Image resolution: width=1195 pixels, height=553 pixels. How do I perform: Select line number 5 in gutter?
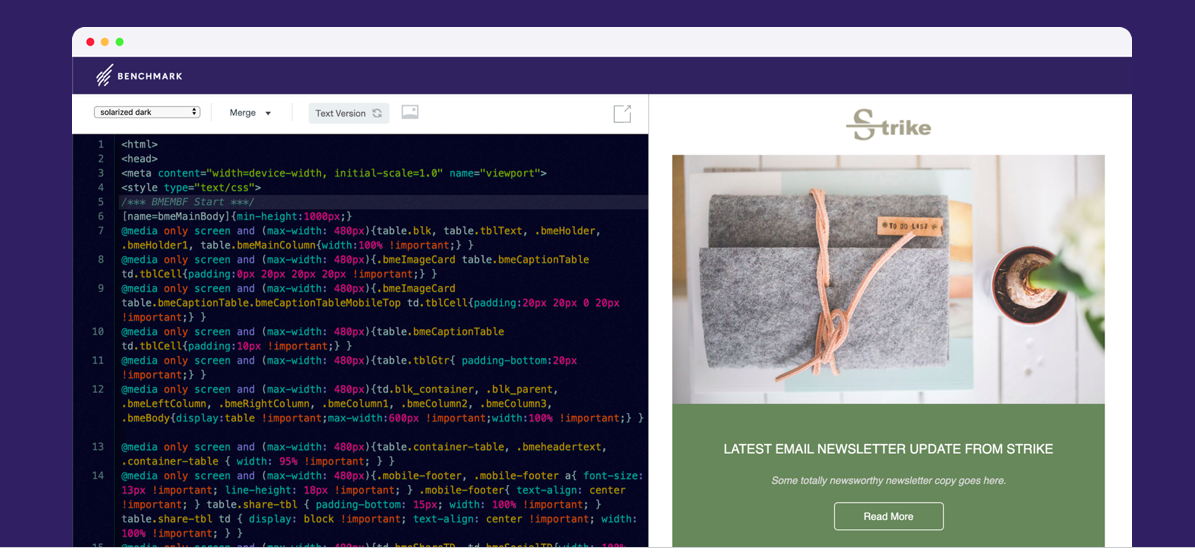100,202
